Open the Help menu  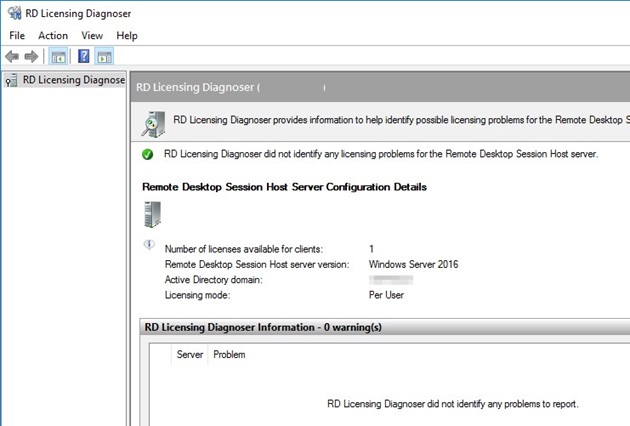point(127,35)
